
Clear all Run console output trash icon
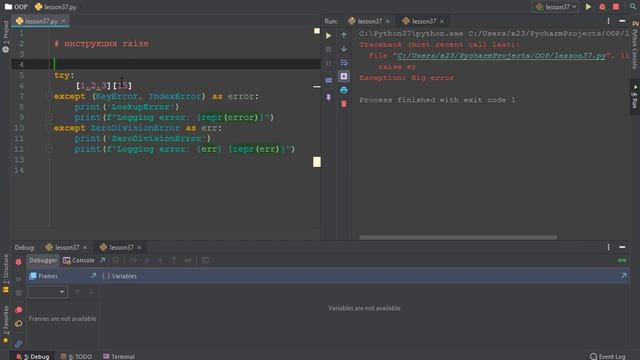pos(344,104)
